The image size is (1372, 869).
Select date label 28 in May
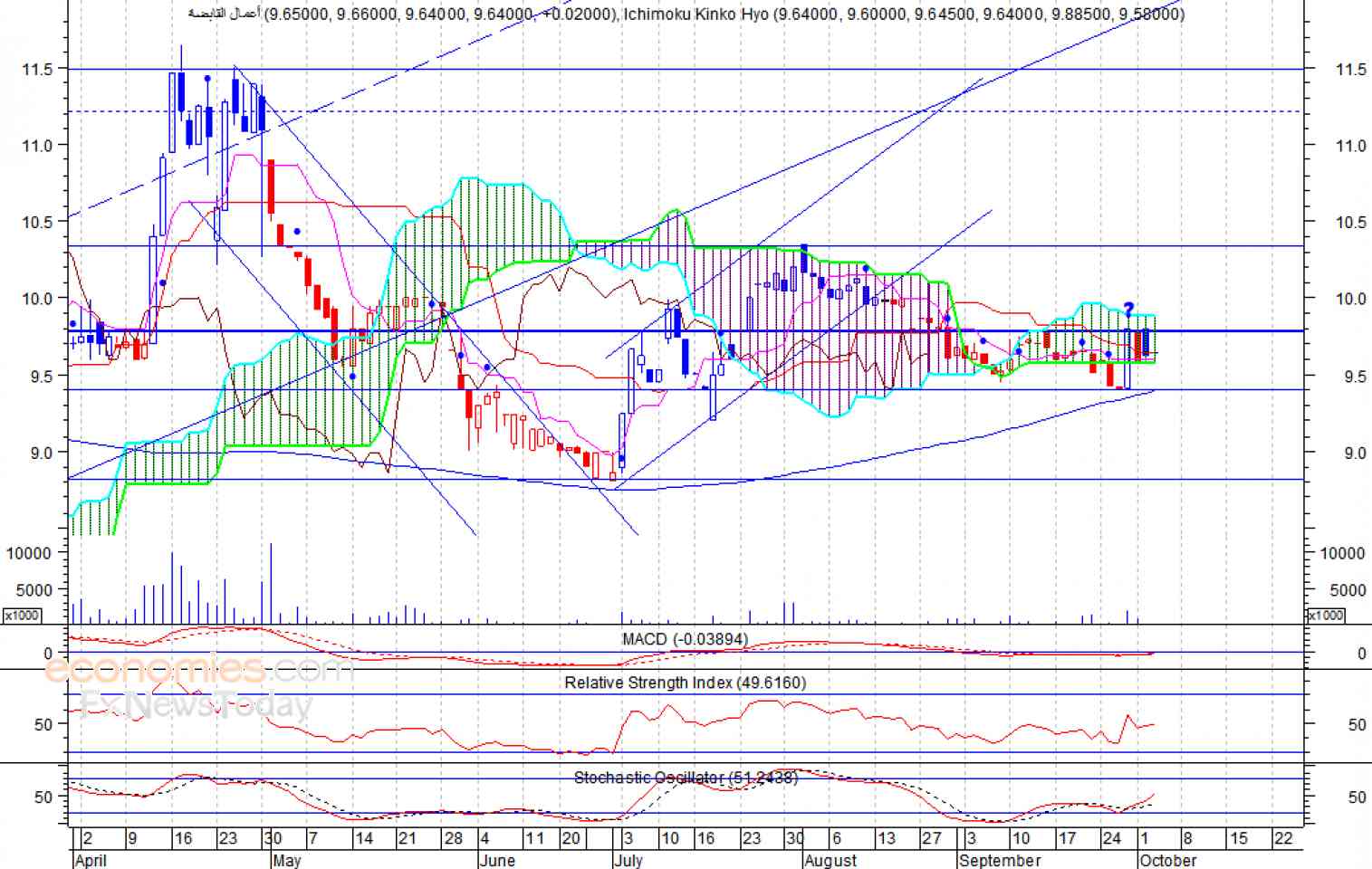click(454, 838)
